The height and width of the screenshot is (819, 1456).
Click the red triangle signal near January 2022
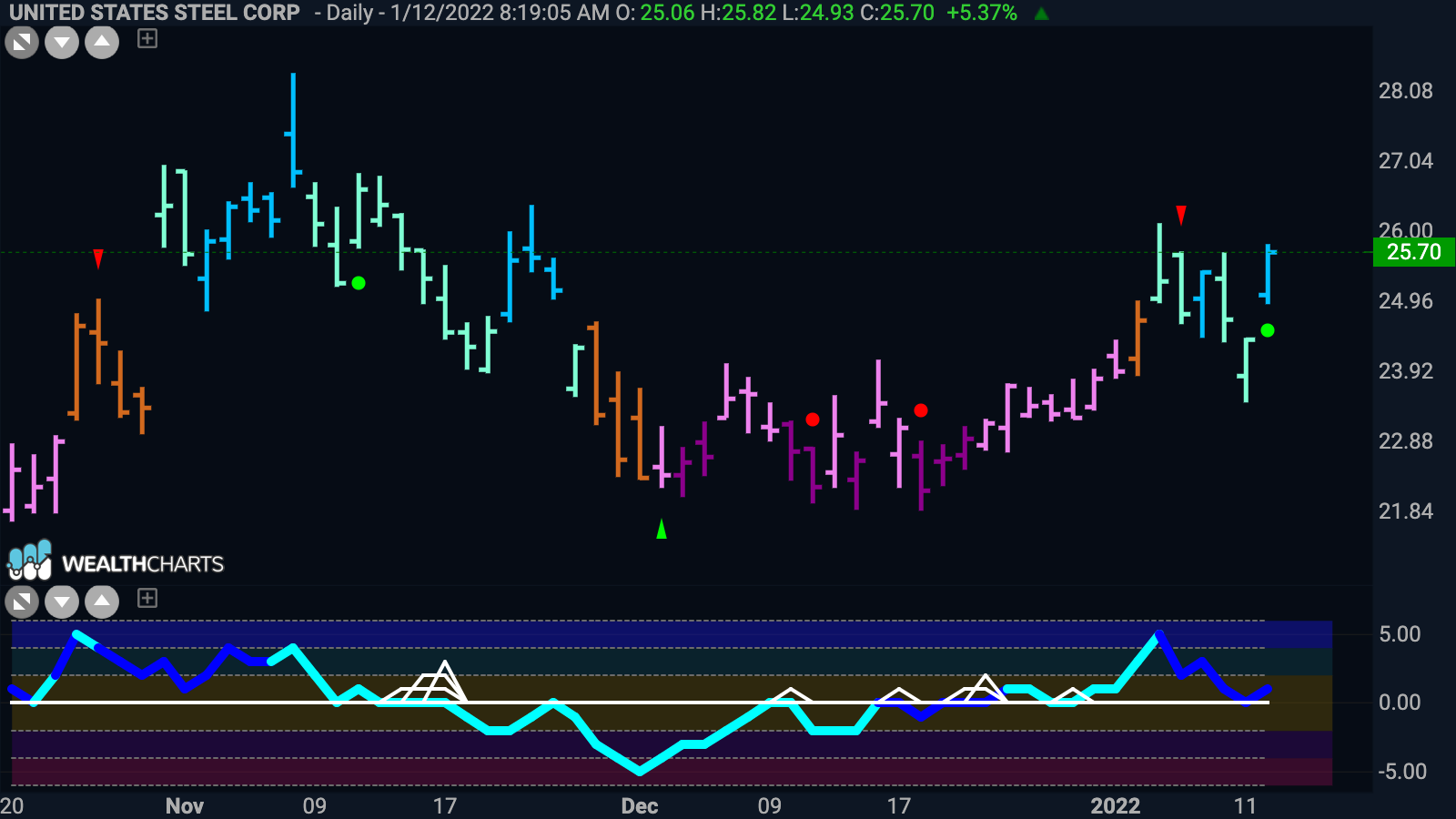tap(1181, 215)
